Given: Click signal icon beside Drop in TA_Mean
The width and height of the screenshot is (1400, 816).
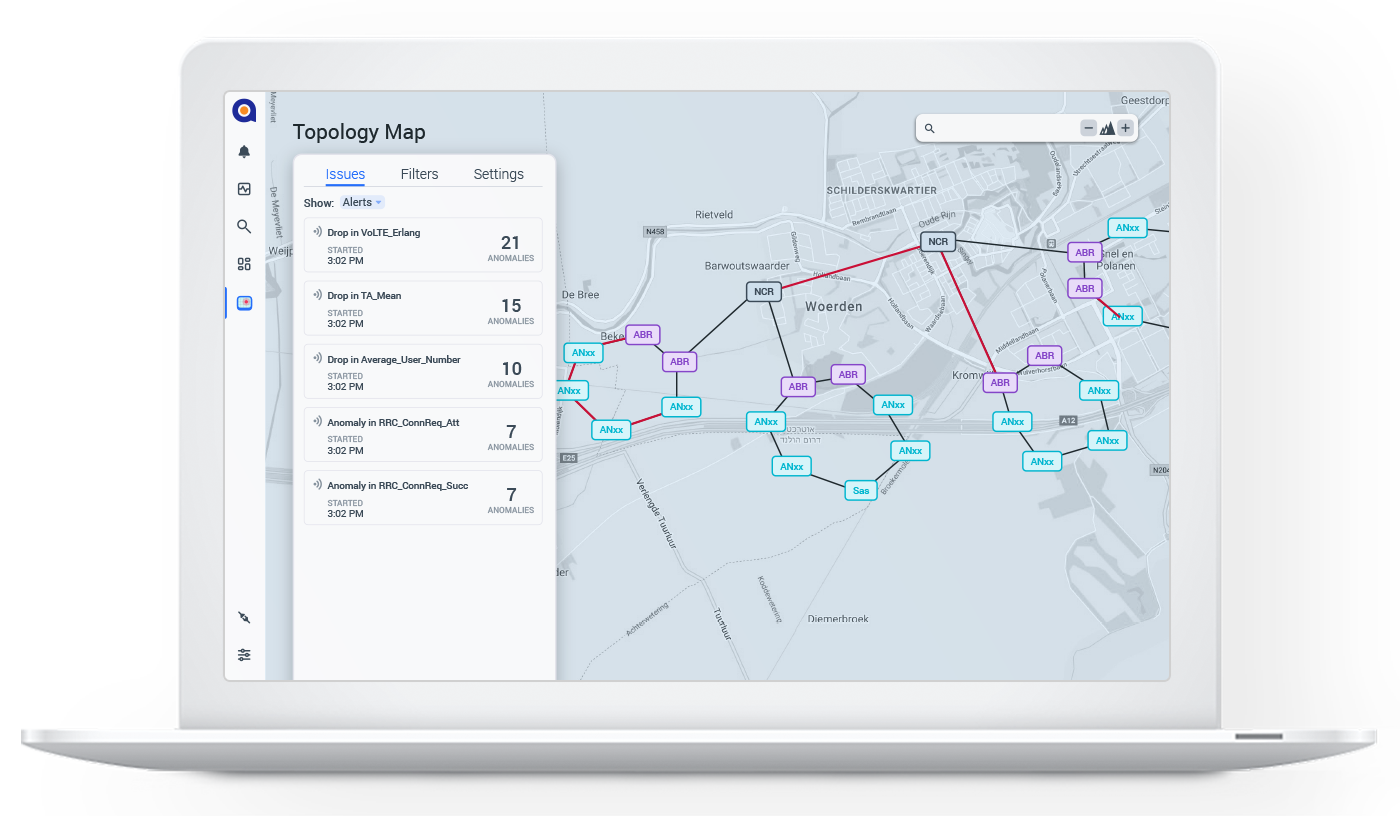Looking at the screenshot, I should 317,295.
